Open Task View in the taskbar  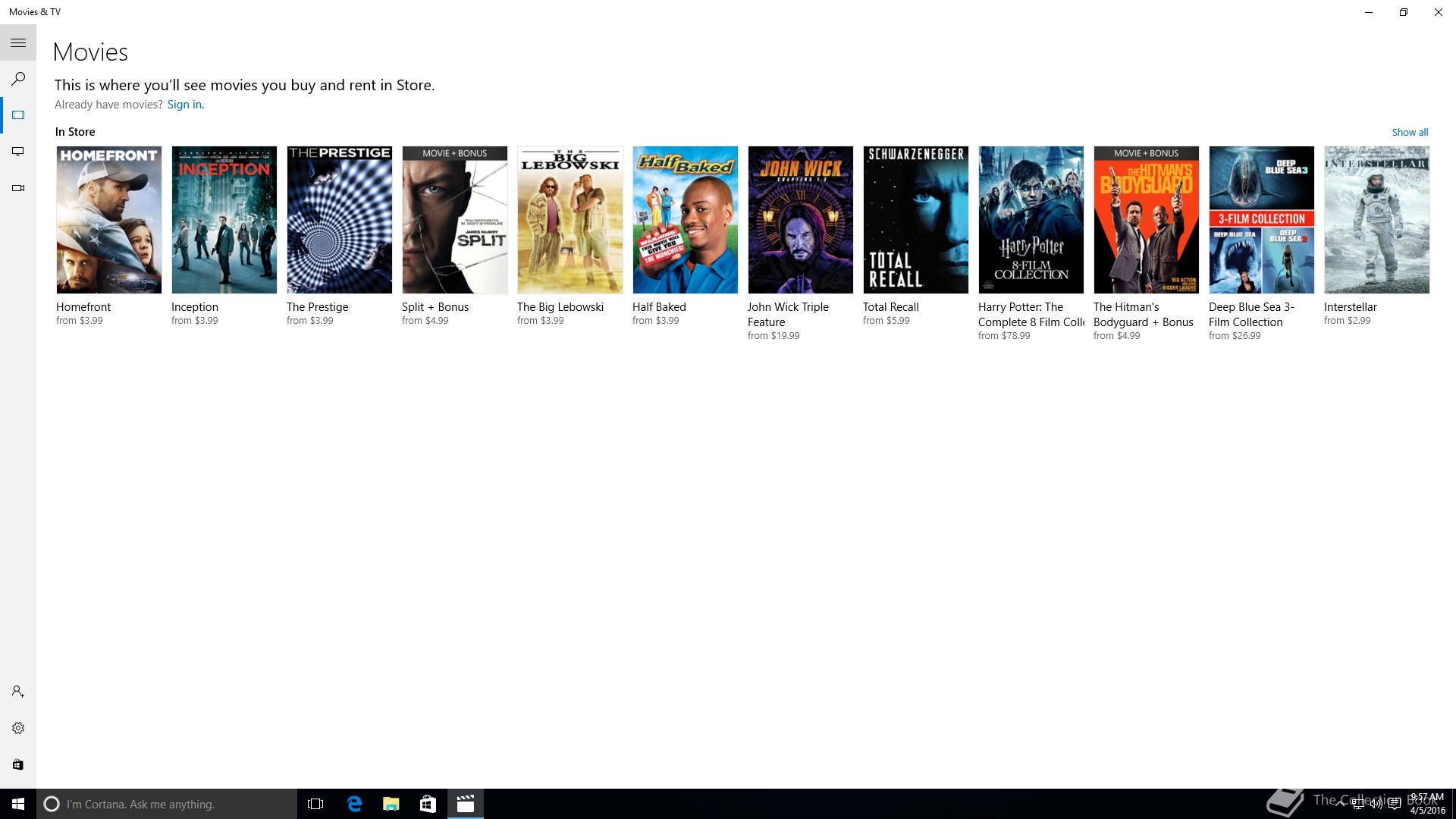click(315, 804)
